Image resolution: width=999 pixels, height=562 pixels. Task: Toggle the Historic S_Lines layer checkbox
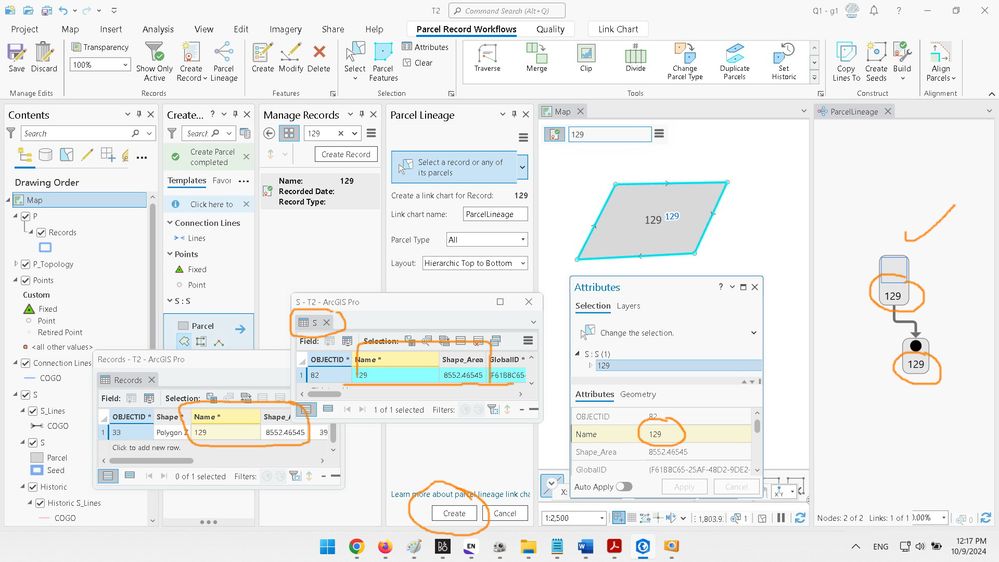point(40,503)
